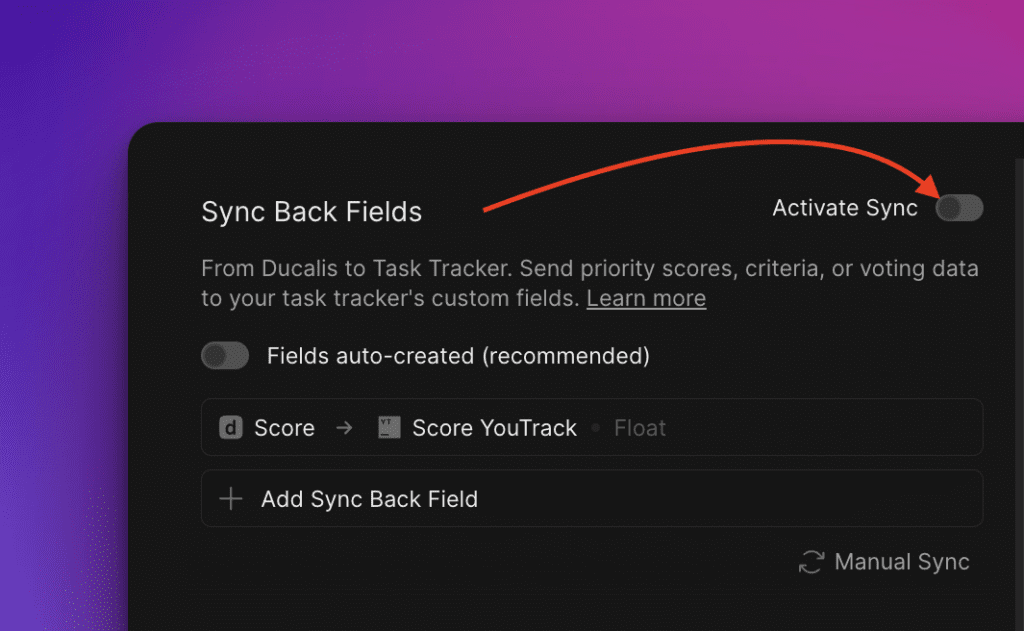Click the Ducalis 'd' Score icon

click(231, 428)
